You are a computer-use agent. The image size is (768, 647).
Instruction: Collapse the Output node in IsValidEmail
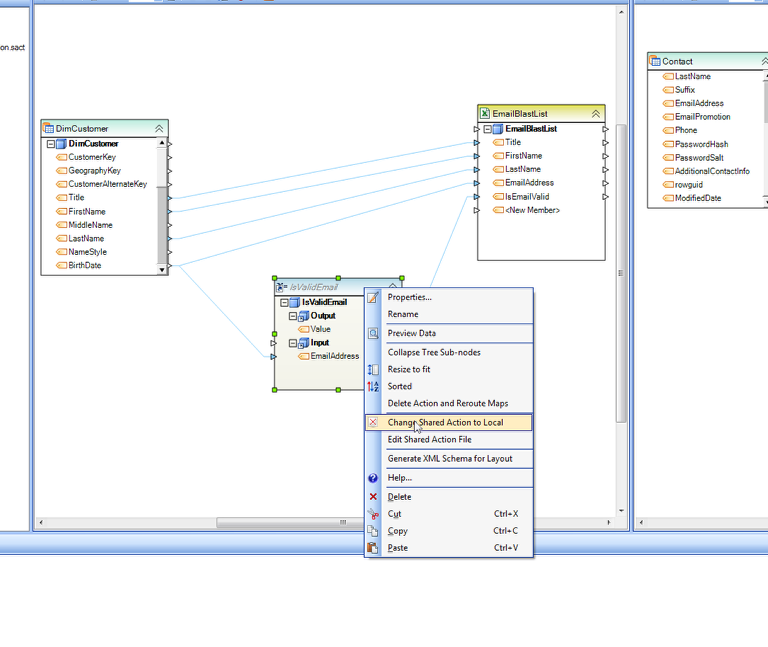tap(294, 316)
